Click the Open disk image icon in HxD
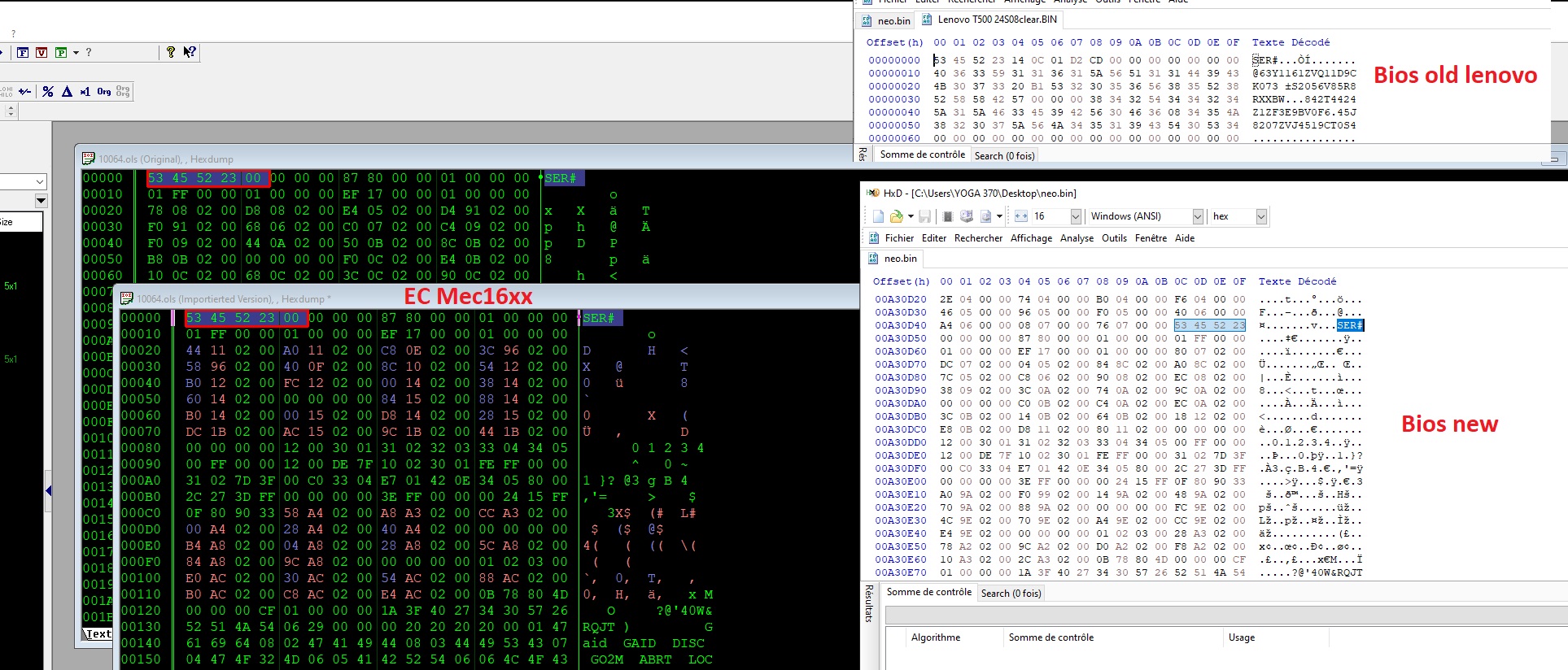This screenshot has height=670, width=1568. coord(986,216)
